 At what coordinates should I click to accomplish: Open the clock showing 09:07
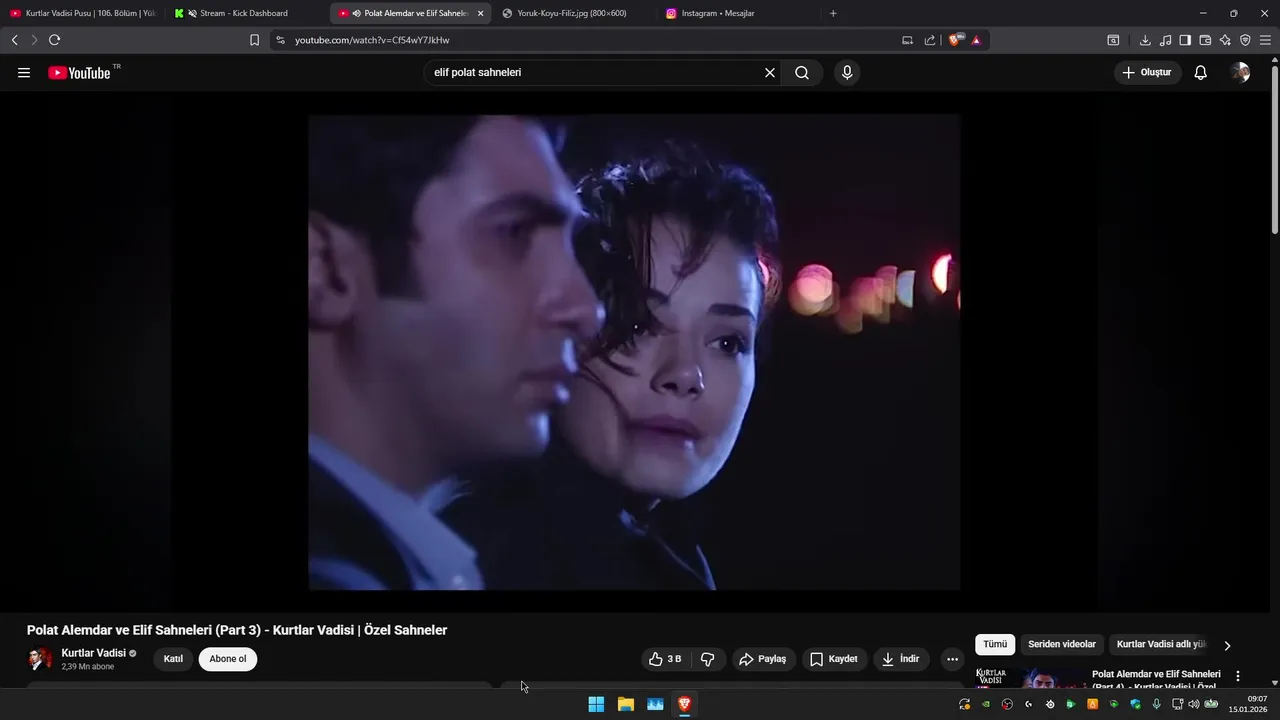(1249, 704)
